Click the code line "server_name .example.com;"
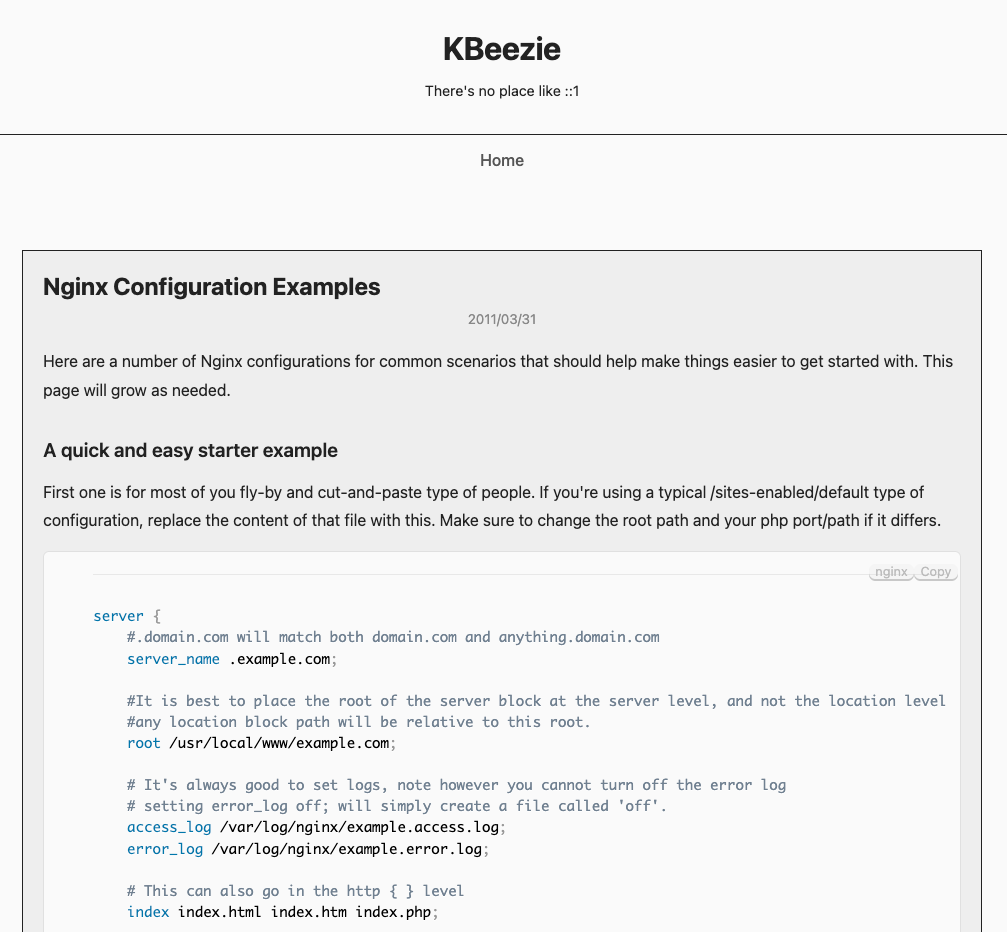 pos(232,659)
